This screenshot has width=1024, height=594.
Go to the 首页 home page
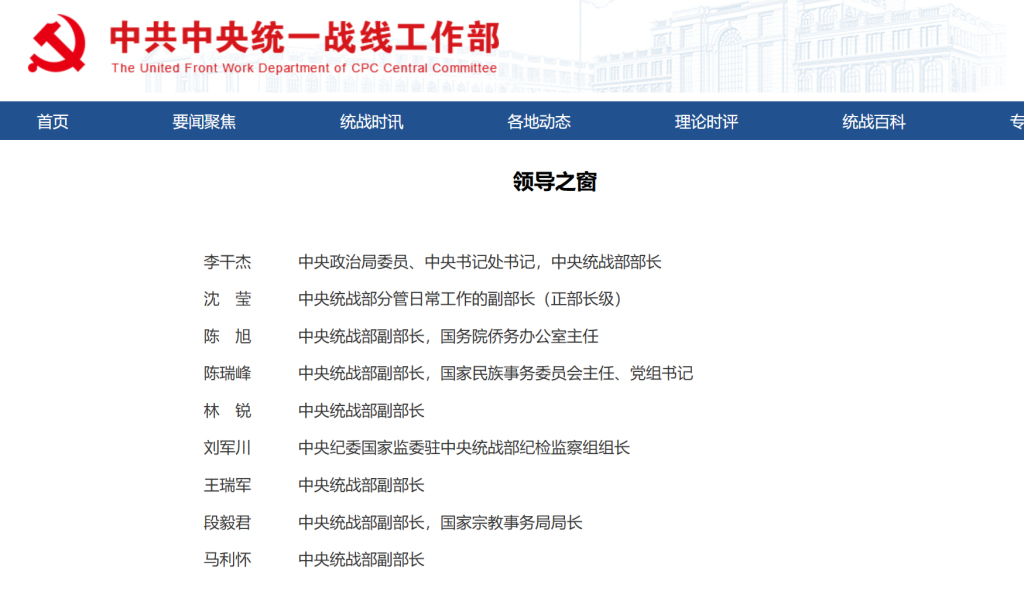(x=53, y=122)
